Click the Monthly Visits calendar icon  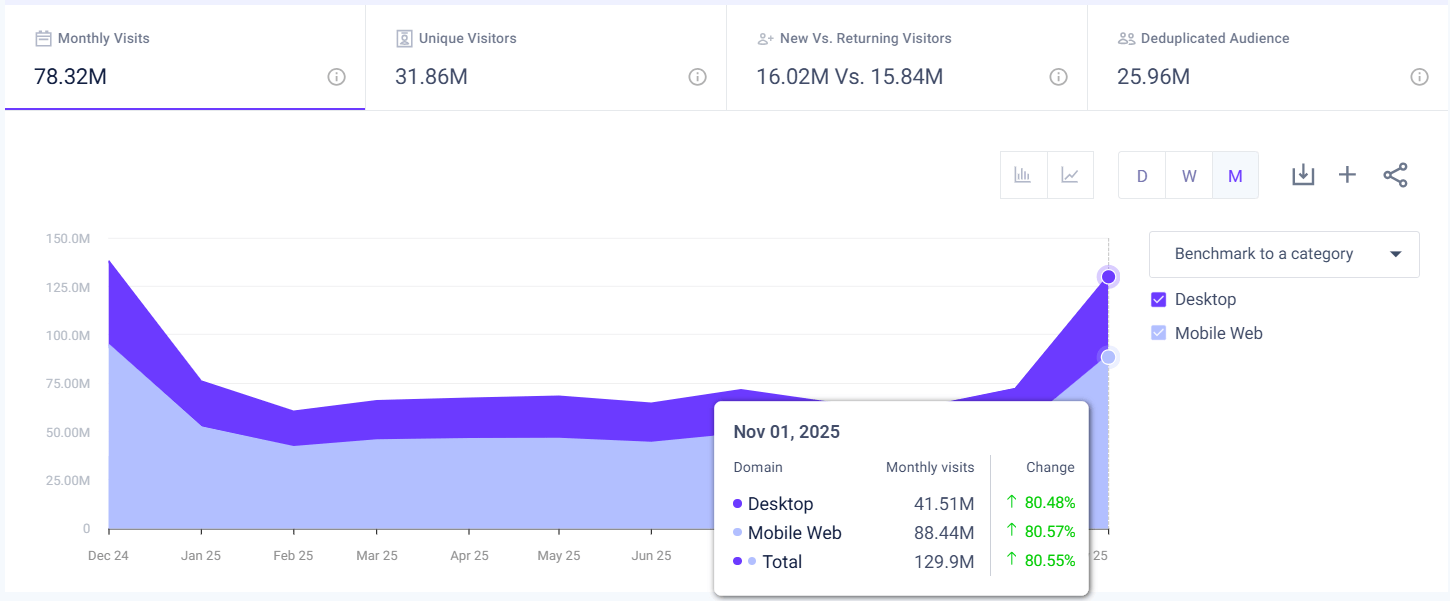click(x=43, y=38)
